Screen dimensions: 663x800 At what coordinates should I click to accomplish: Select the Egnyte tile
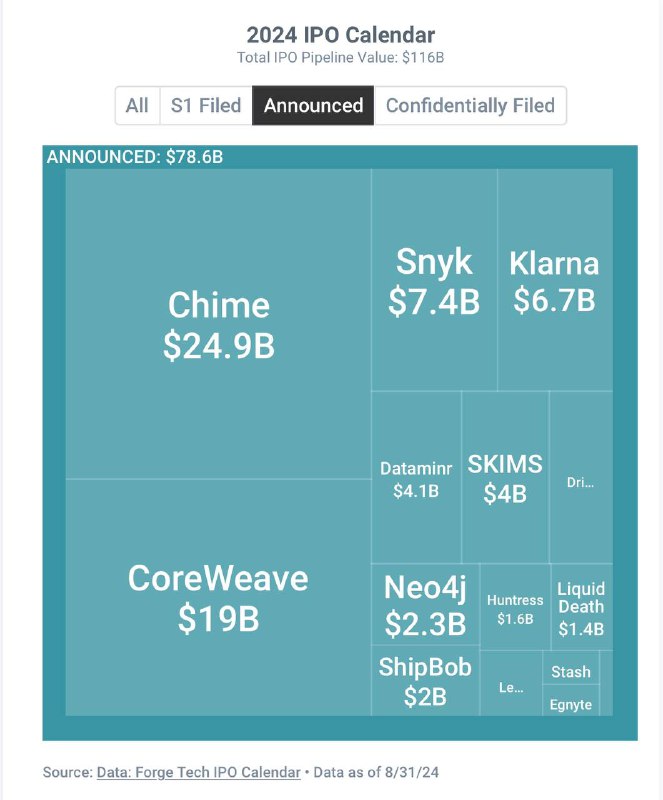click(571, 704)
